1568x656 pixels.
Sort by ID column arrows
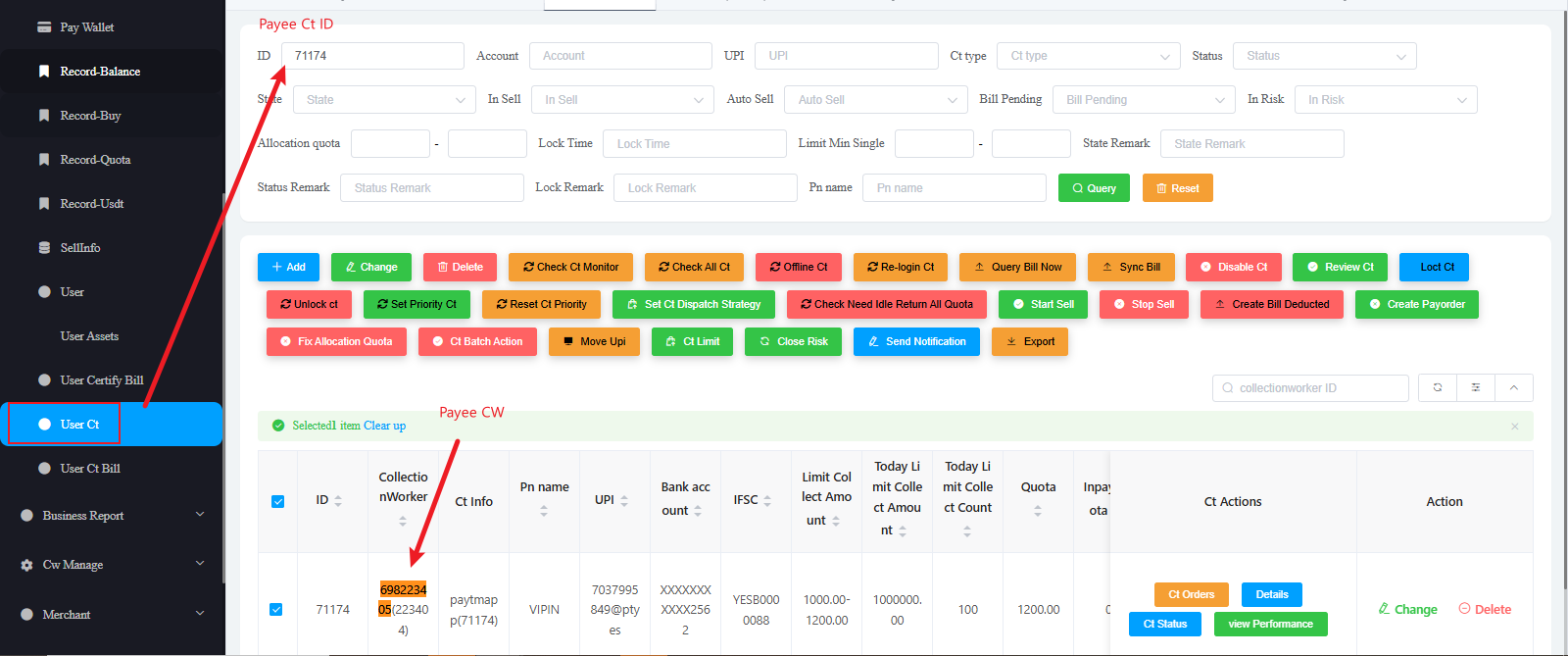coord(338,501)
